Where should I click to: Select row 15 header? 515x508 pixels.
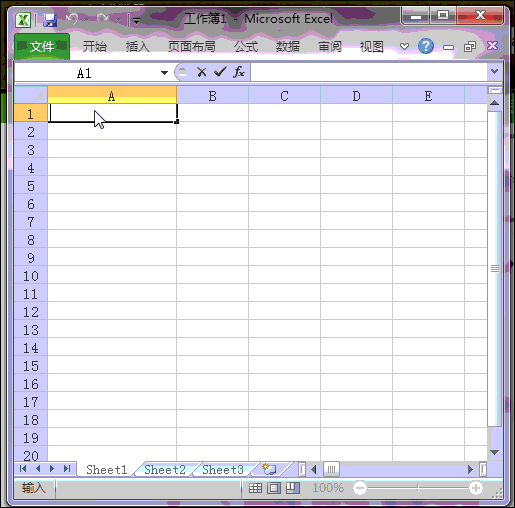pos(31,366)
